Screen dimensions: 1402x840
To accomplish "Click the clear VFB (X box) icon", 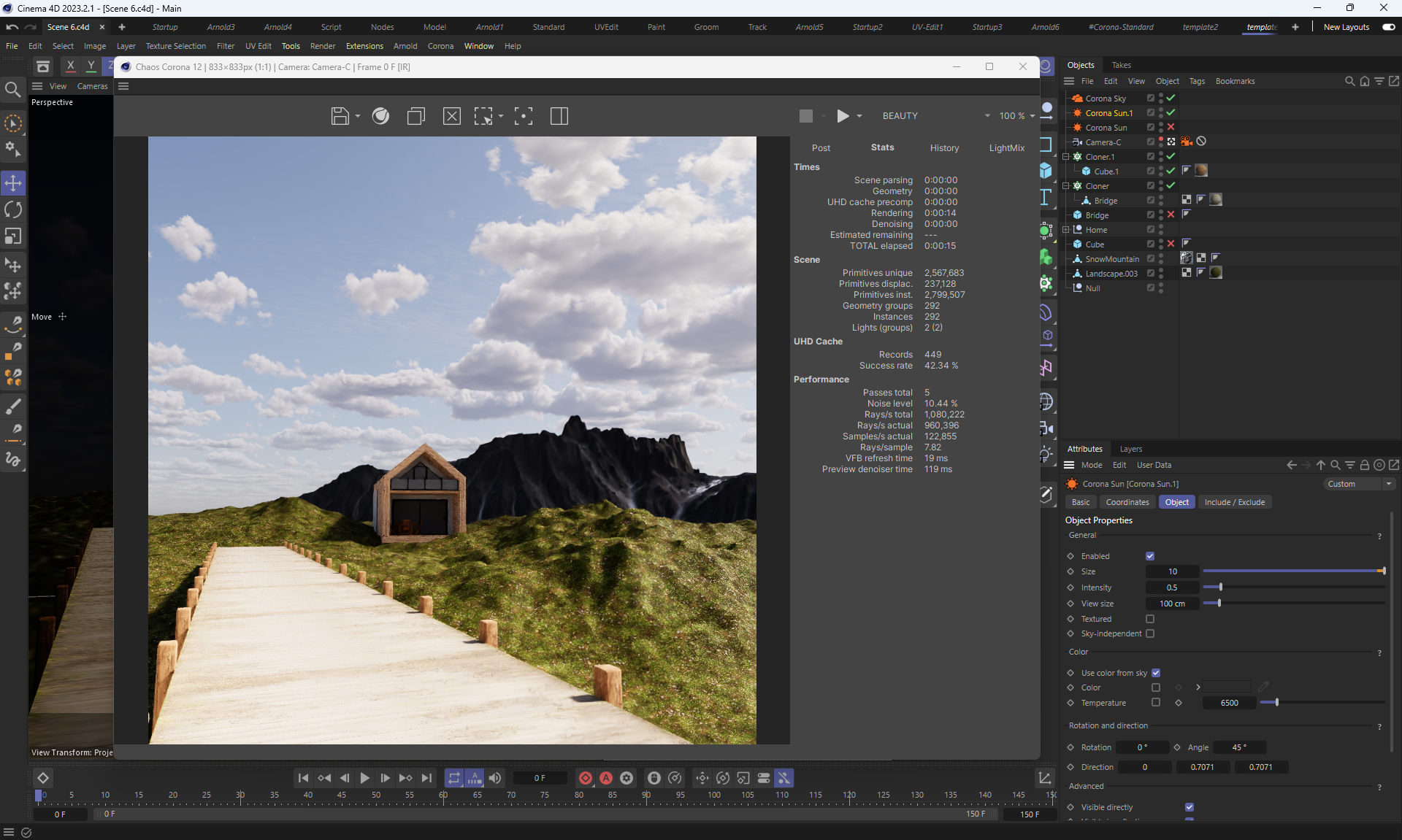I will [452, 116].
